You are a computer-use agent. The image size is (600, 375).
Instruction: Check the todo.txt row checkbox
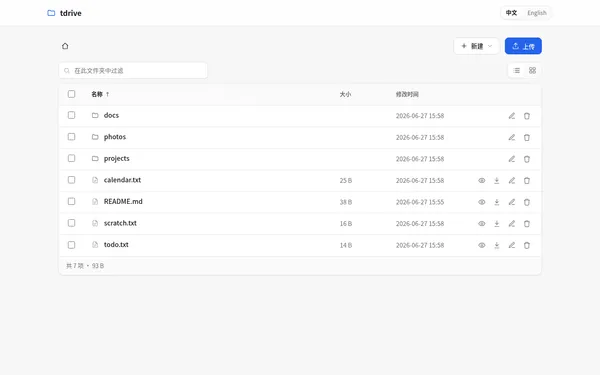(x=72, y=245)
